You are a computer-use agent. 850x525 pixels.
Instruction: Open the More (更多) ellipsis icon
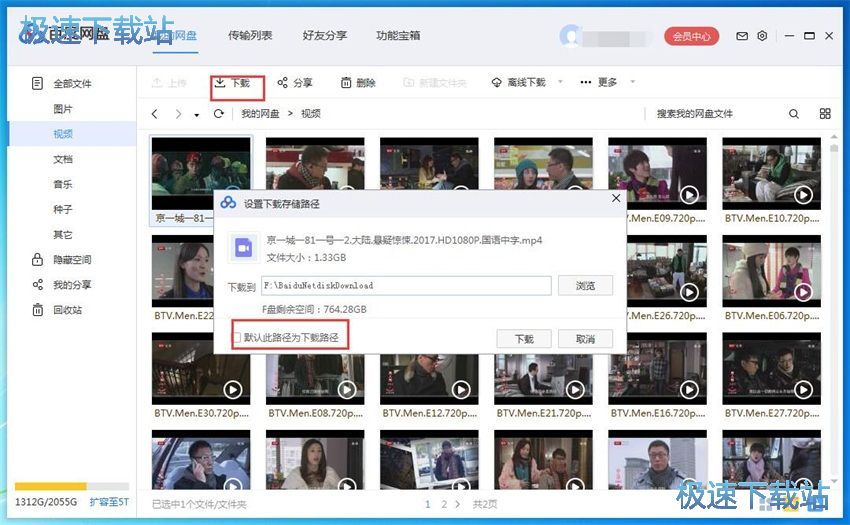pyautogui.click(x=585, y=82)
